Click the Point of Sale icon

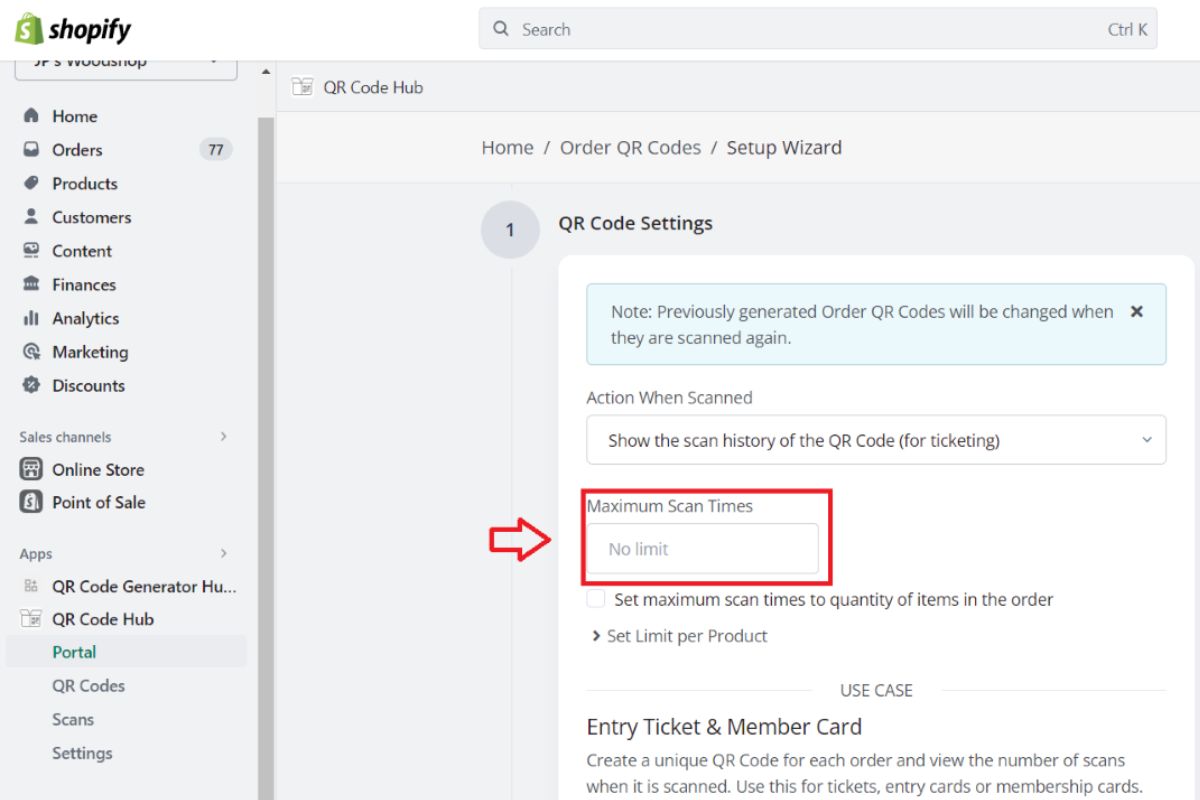click(31, 502)
